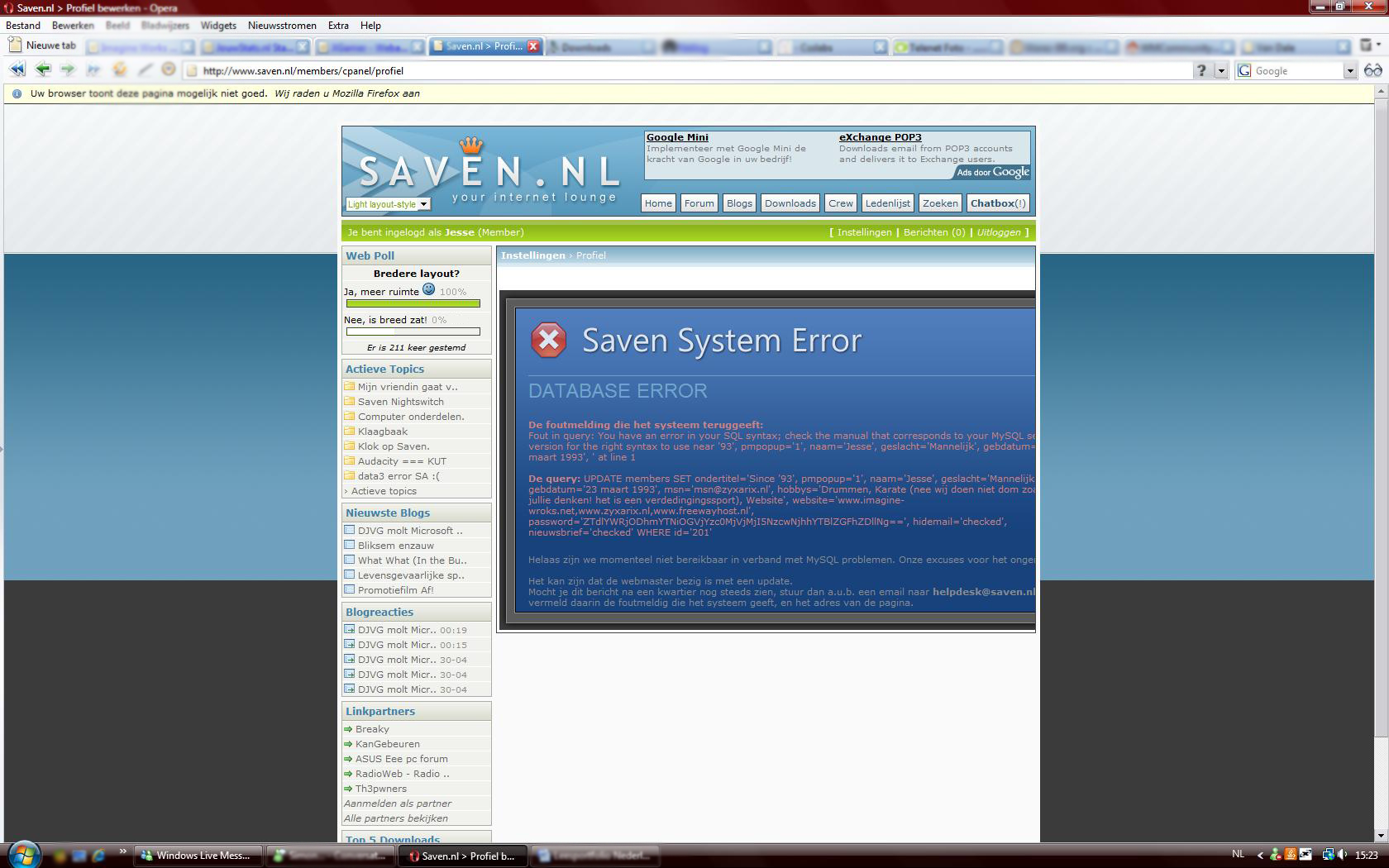Viewport: 1389px width, 868px height.
Task: Click the Downloads nav button
Action: (x=790, y=203)
